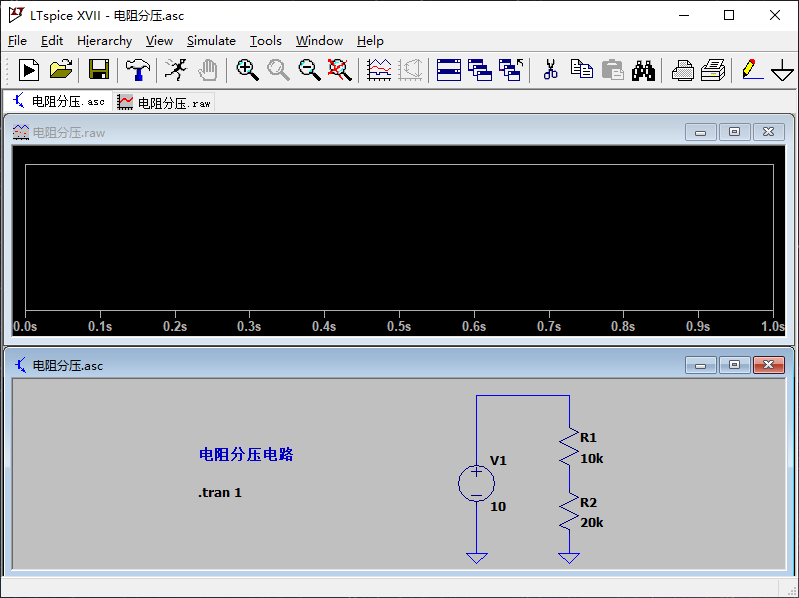The image size is (799, 598).
Task: Switch to the 电阻分压.raw tab
Action: pos(165,103)
